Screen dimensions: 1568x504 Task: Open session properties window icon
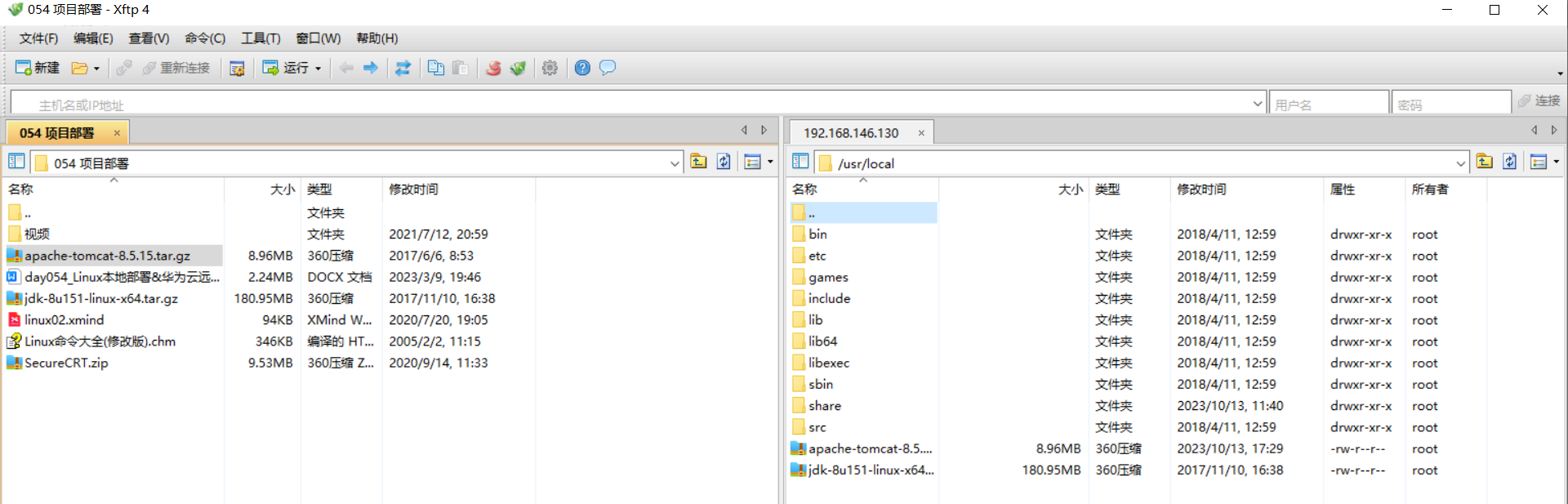(x=237, y=68)
